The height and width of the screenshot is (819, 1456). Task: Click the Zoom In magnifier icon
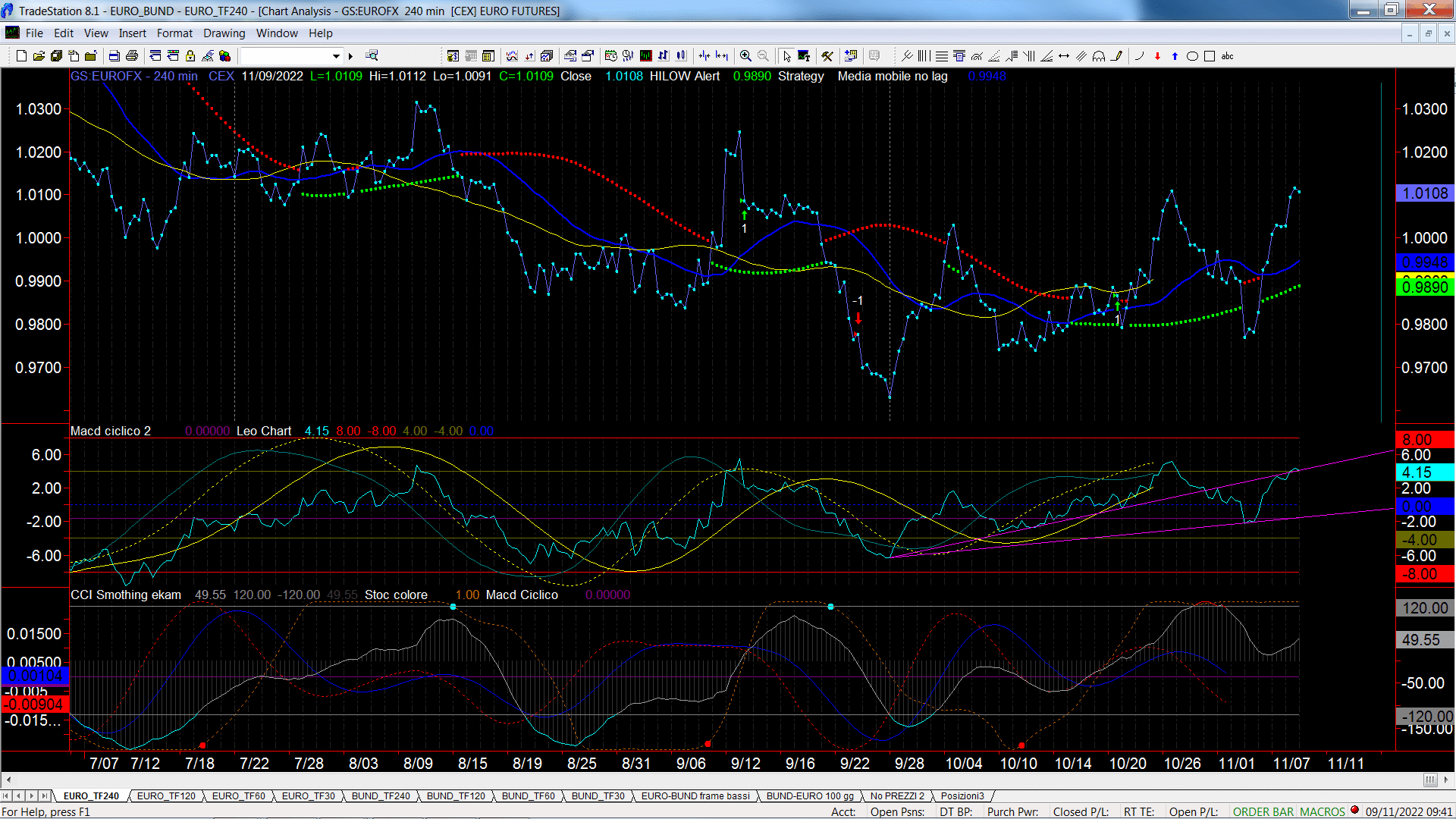(x=745, y=55)
